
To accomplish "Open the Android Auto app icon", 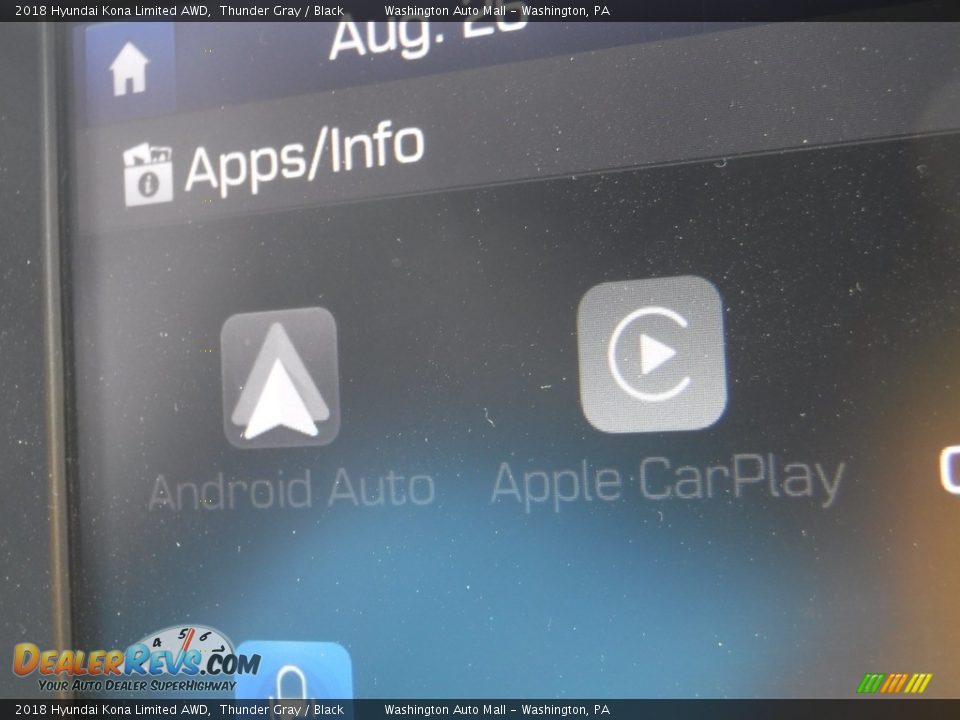I will (x=280, y=377).
